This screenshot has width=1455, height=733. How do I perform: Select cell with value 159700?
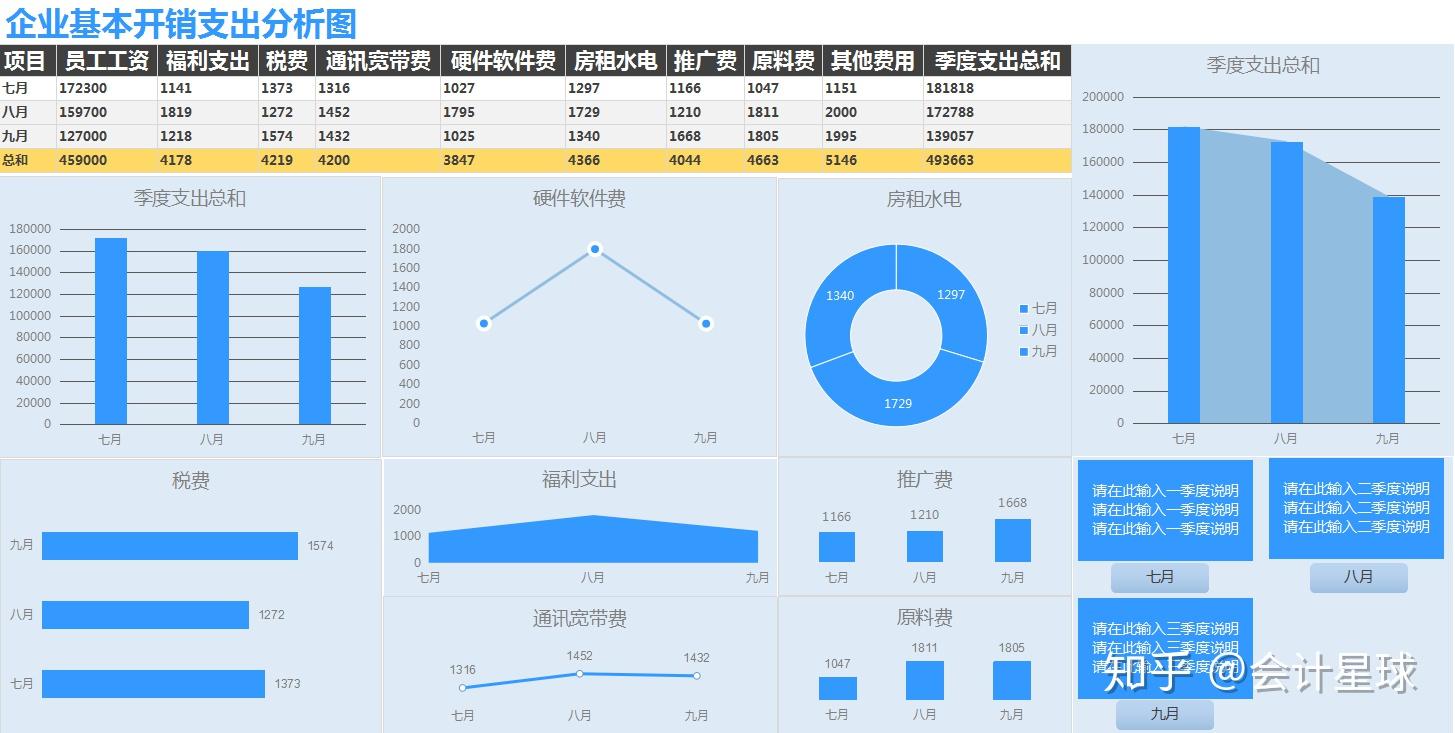point(107,112)
